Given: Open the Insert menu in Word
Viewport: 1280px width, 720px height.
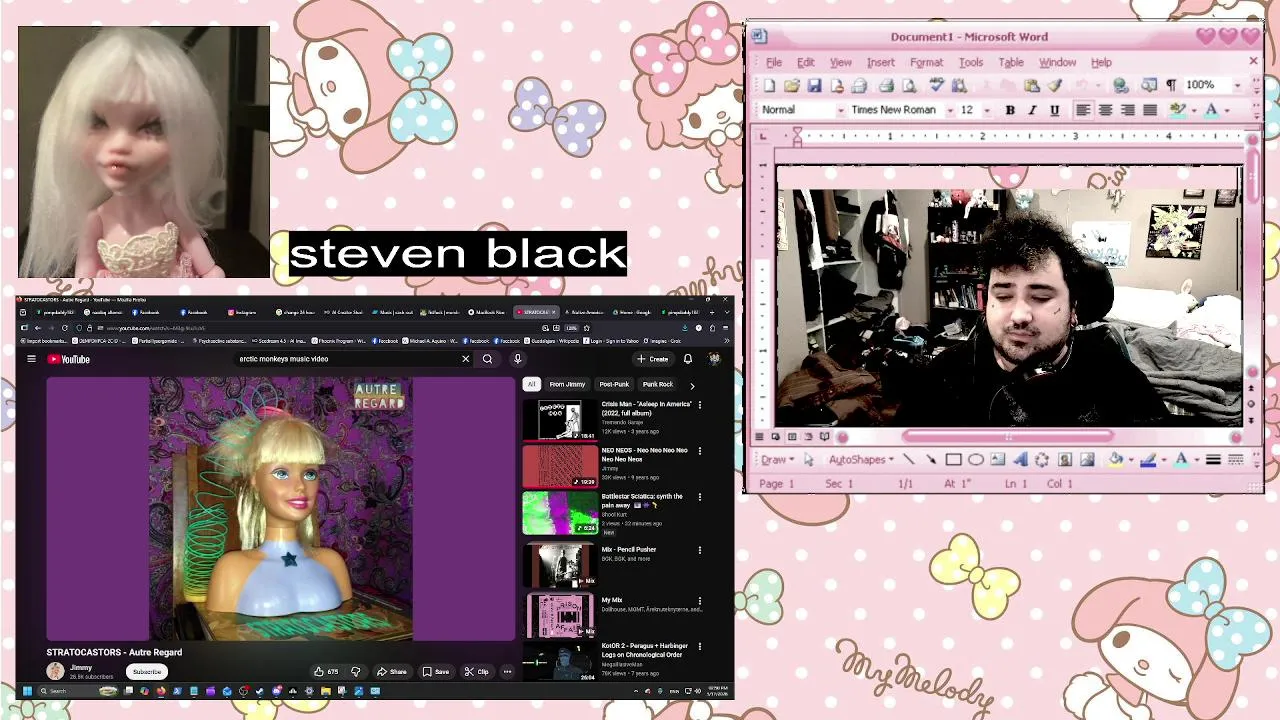Looking at the screenshot, I should coord(880,62).
